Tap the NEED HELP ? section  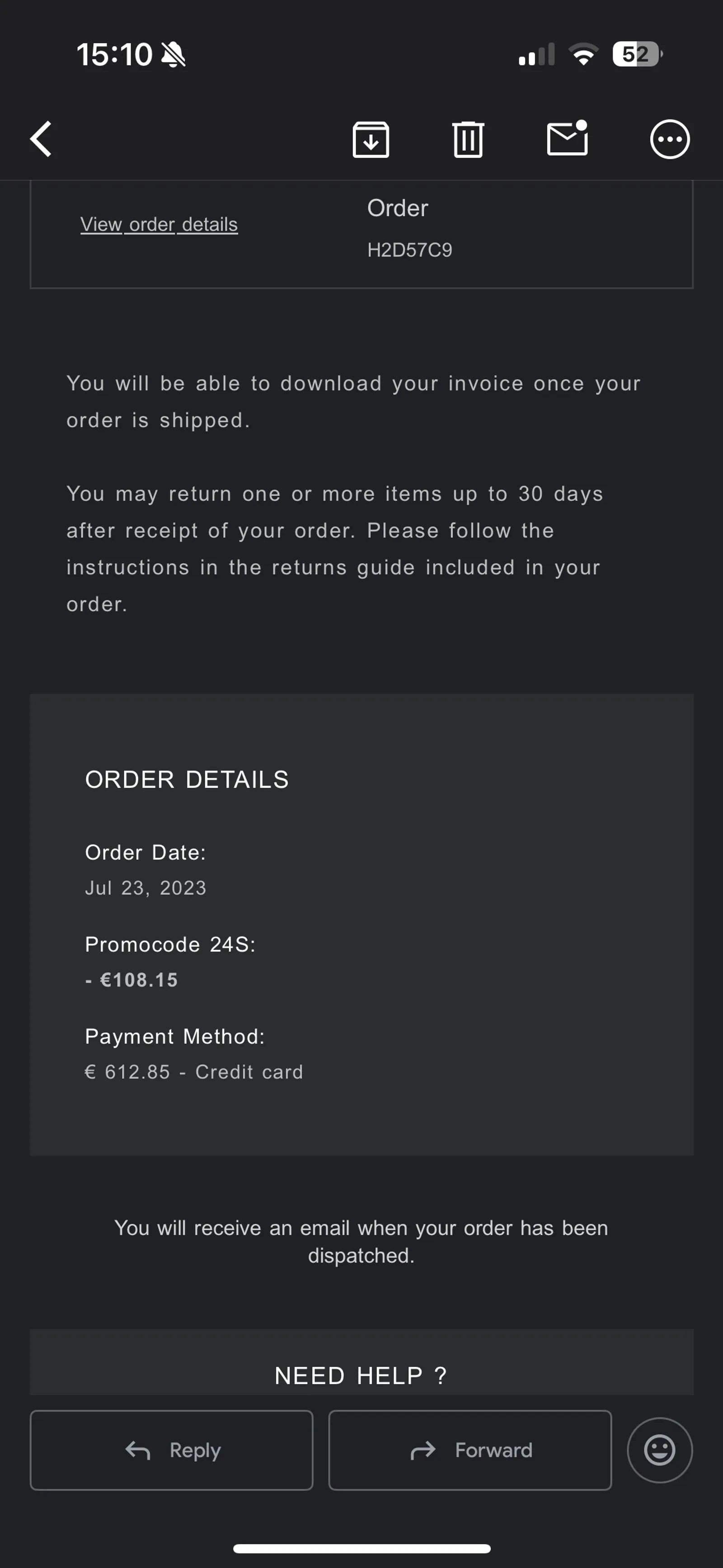(x=361, y=1375)
